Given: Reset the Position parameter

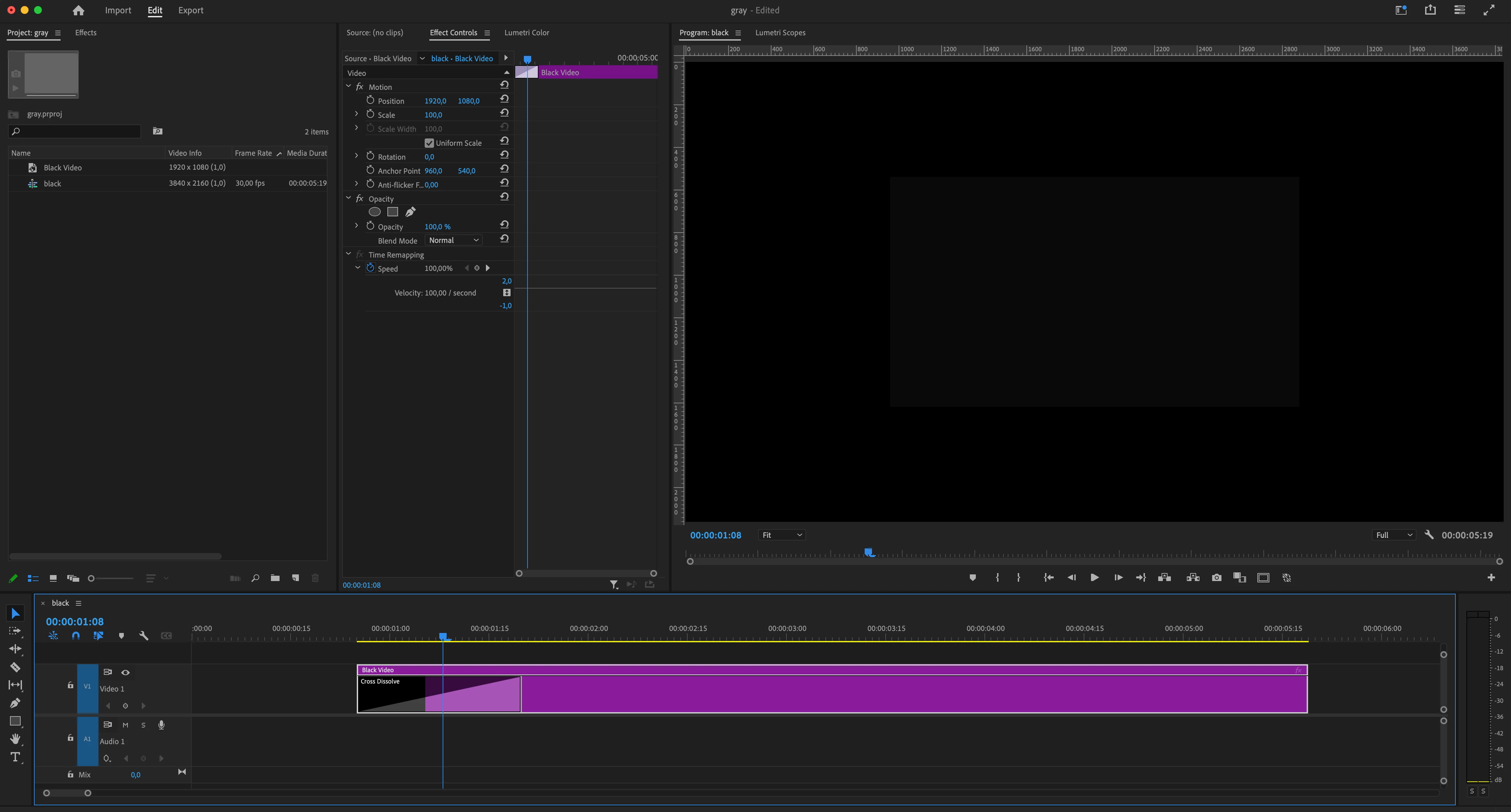Looking at the screenshot, I should (x=504, y=100).
